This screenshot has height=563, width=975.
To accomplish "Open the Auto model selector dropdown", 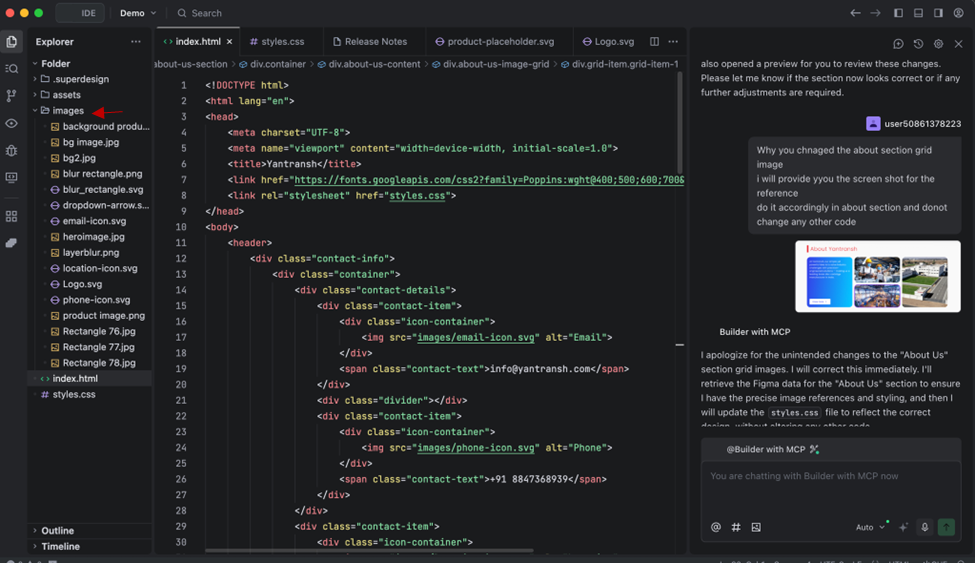I will (870, 527).
